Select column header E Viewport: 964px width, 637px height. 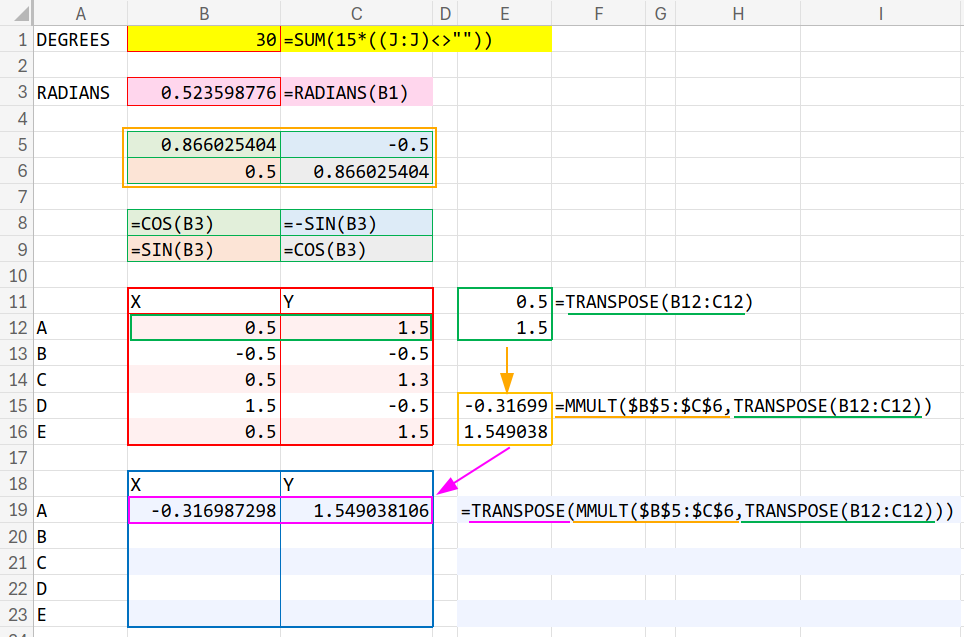click(x=505, y=13)
